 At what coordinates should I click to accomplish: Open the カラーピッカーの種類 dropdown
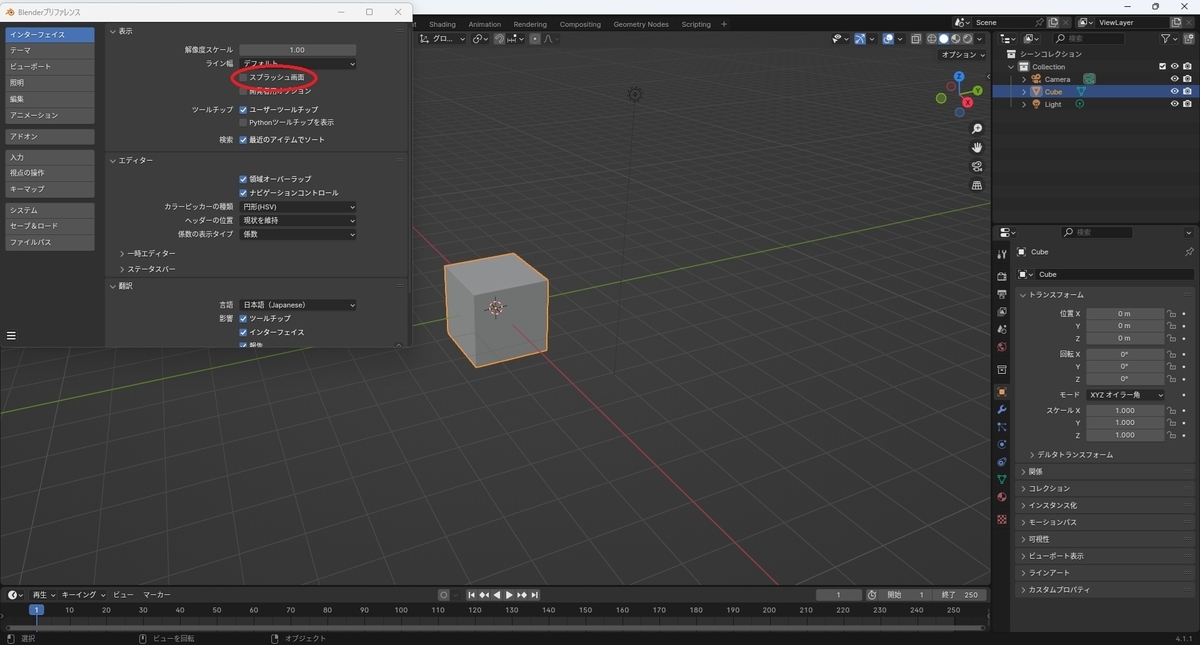point(298,207)
